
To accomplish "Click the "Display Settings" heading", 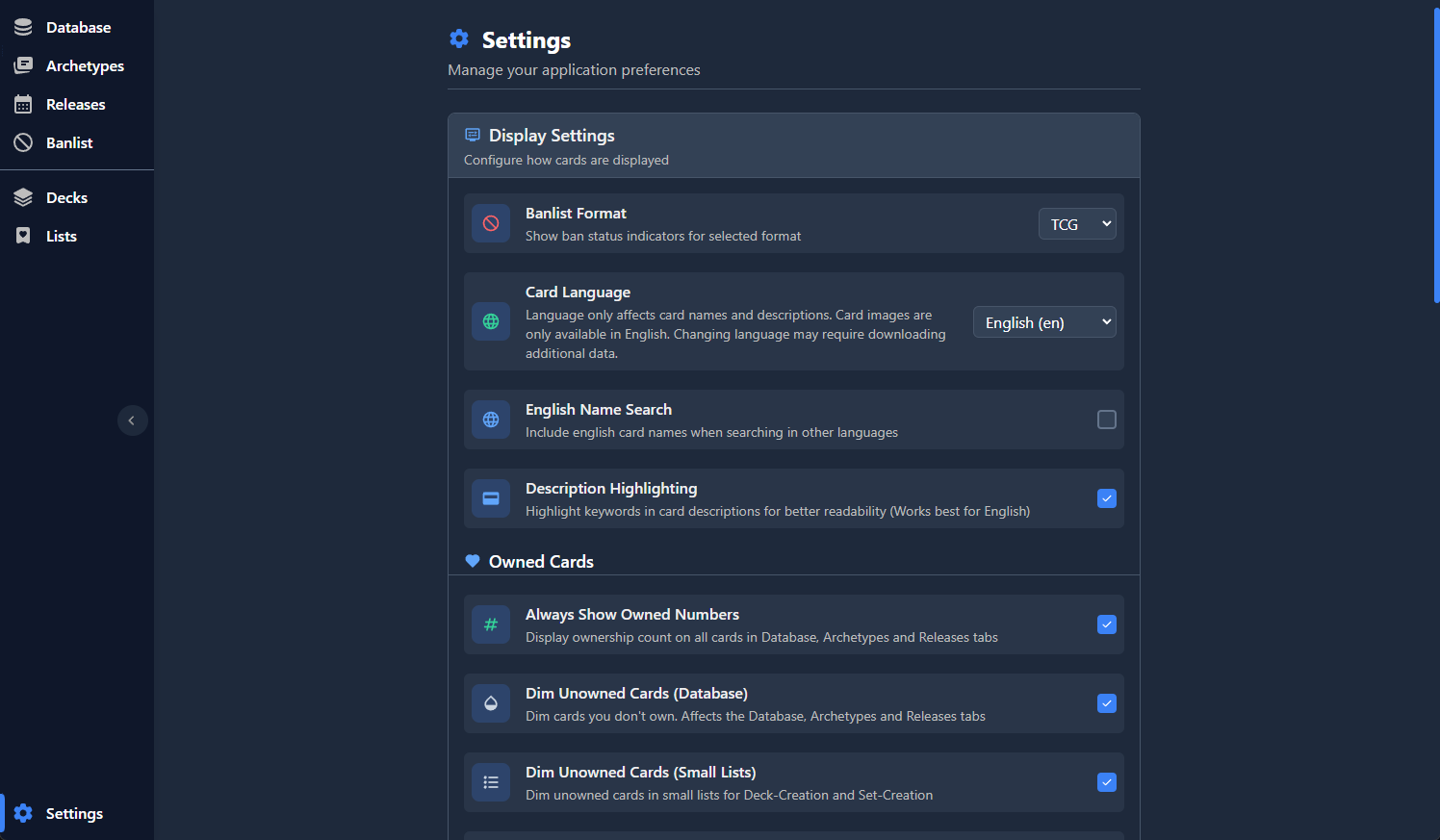I will coord(552,136).
